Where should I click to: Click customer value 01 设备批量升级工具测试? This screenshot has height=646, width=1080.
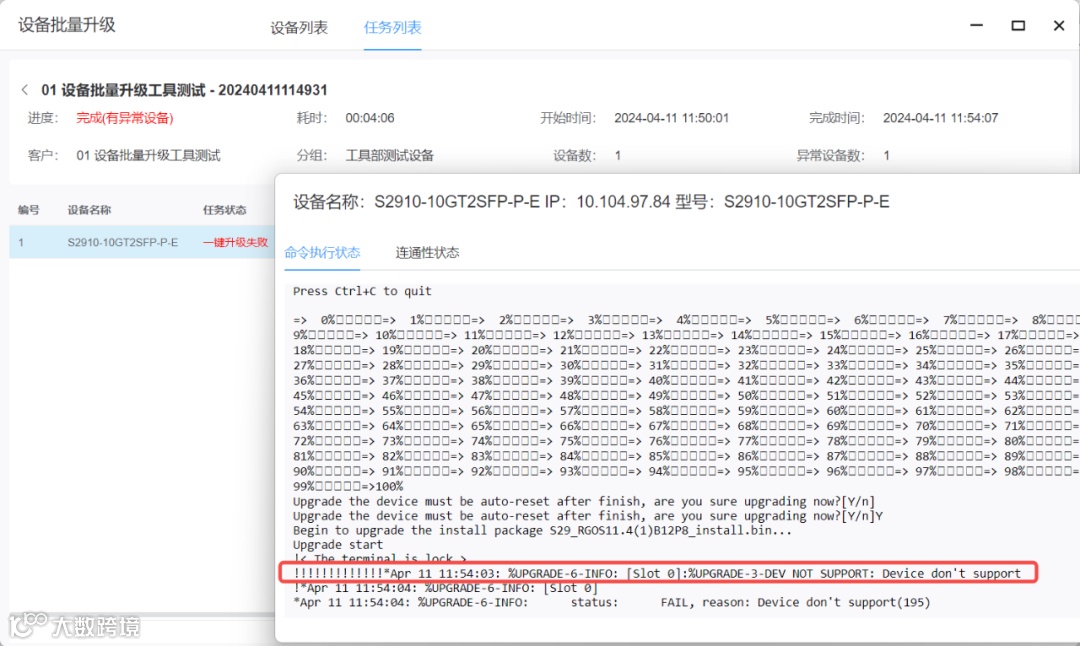(148, 156)
